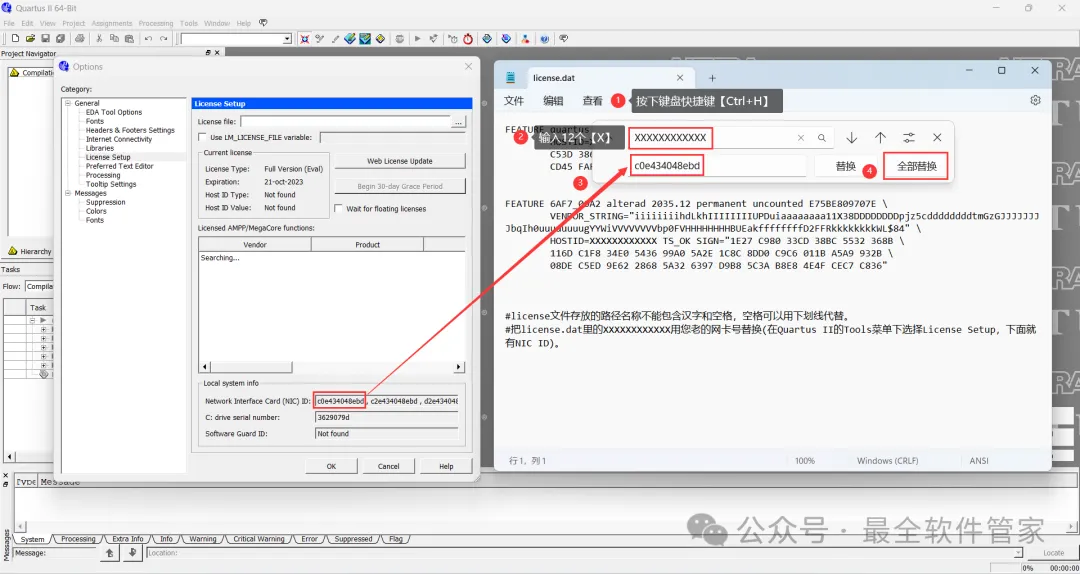The width and height of the screenshot is (1080, 574).
Task: Float the Project Navigator panel
Action: coord(209,53)
